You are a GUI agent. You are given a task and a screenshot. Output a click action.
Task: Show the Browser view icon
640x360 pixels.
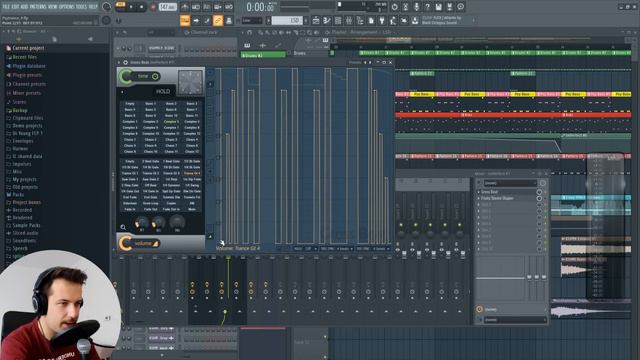pos(360,20)
